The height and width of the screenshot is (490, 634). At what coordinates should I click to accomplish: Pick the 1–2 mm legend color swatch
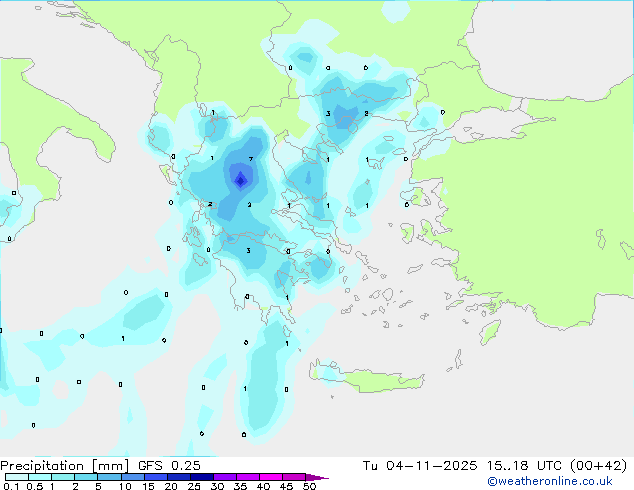click(63, 477)
